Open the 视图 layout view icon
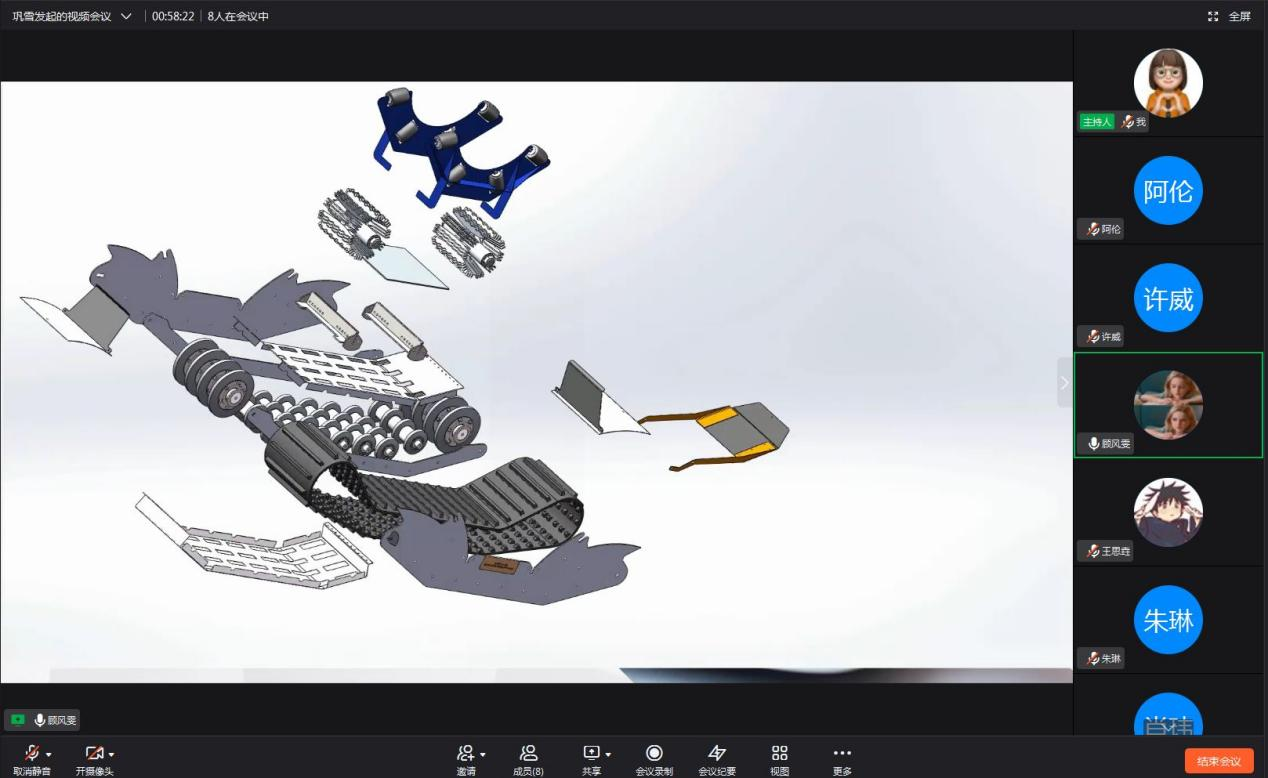 [780, 754]
